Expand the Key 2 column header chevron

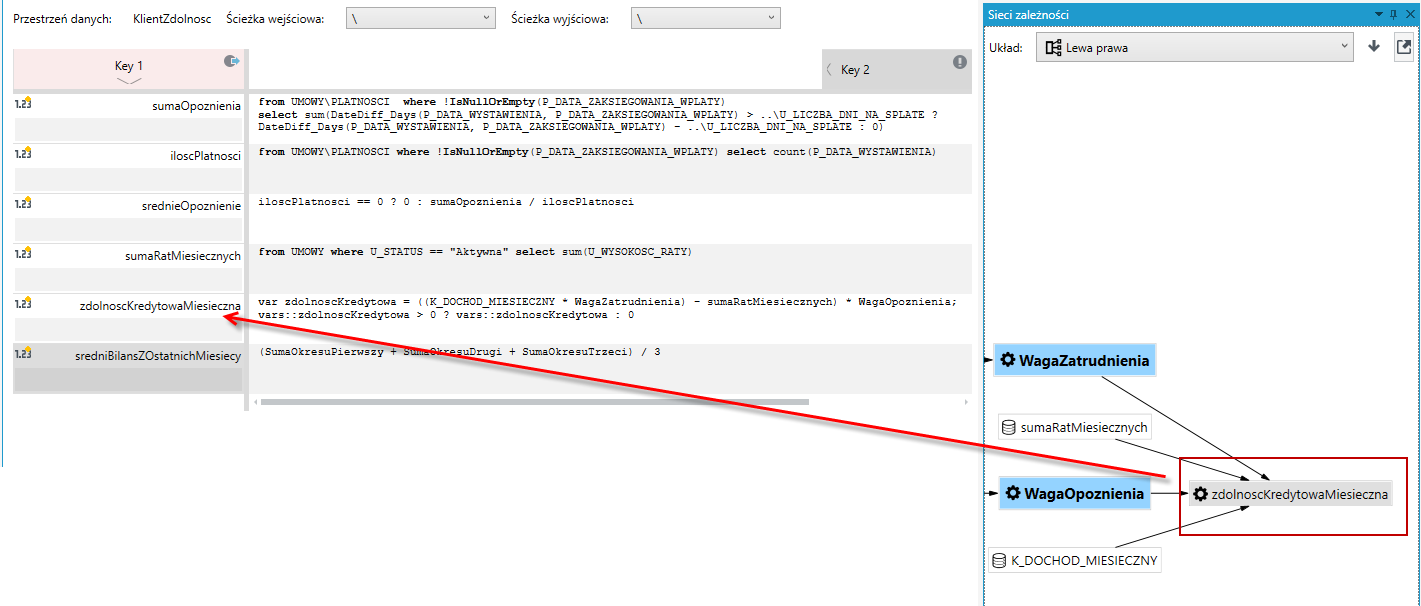tap(830, 69)
